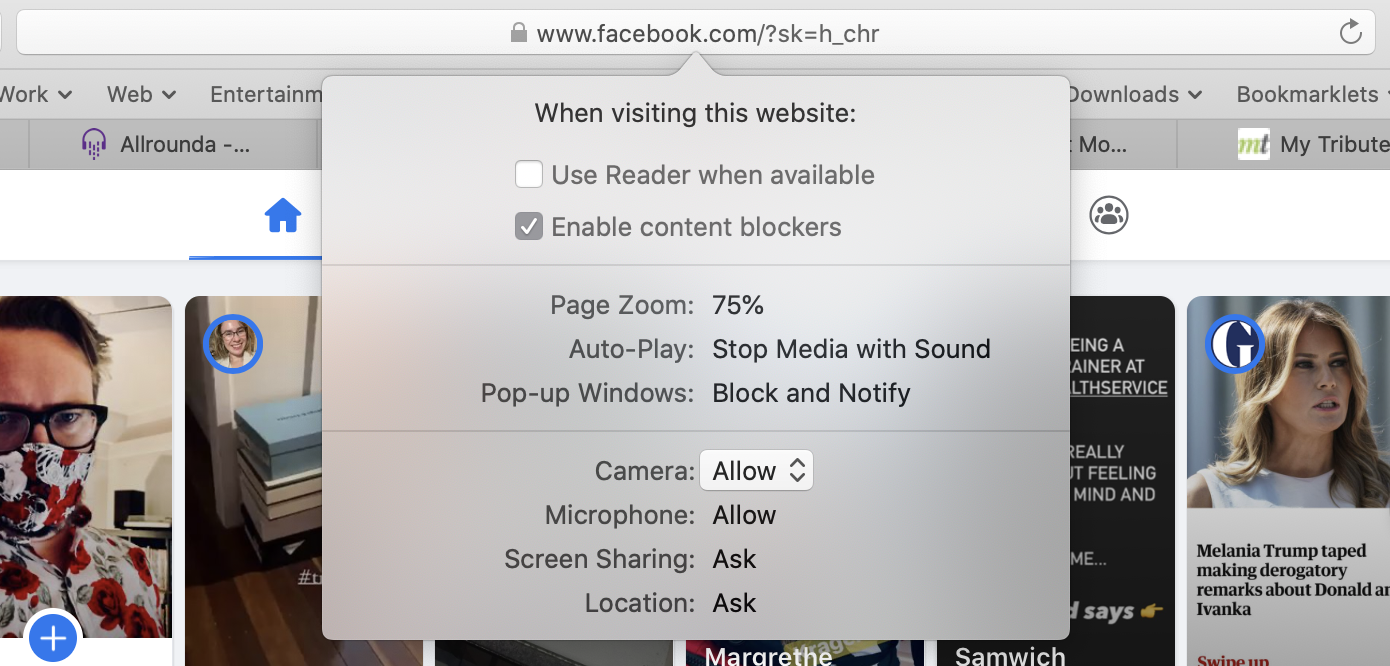Click the My Tribute mt favicon
Image resolution: width=1390 pixels, height=666 pixels.
1253,144
